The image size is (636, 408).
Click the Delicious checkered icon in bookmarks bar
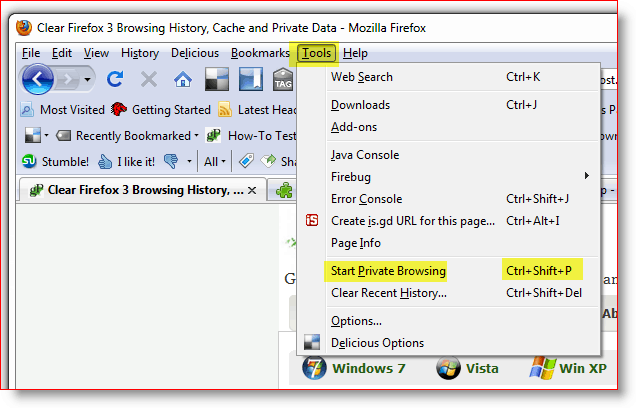33,135
